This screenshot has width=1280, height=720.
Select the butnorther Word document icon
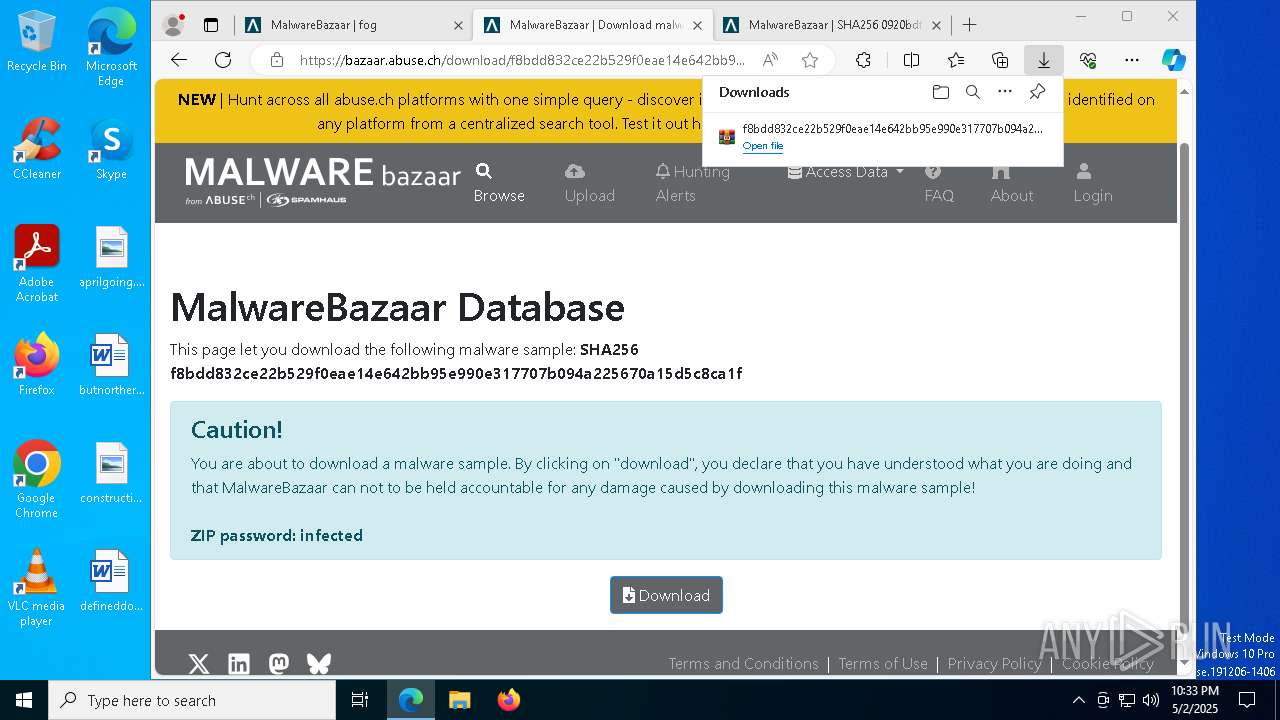coord(111,366)
